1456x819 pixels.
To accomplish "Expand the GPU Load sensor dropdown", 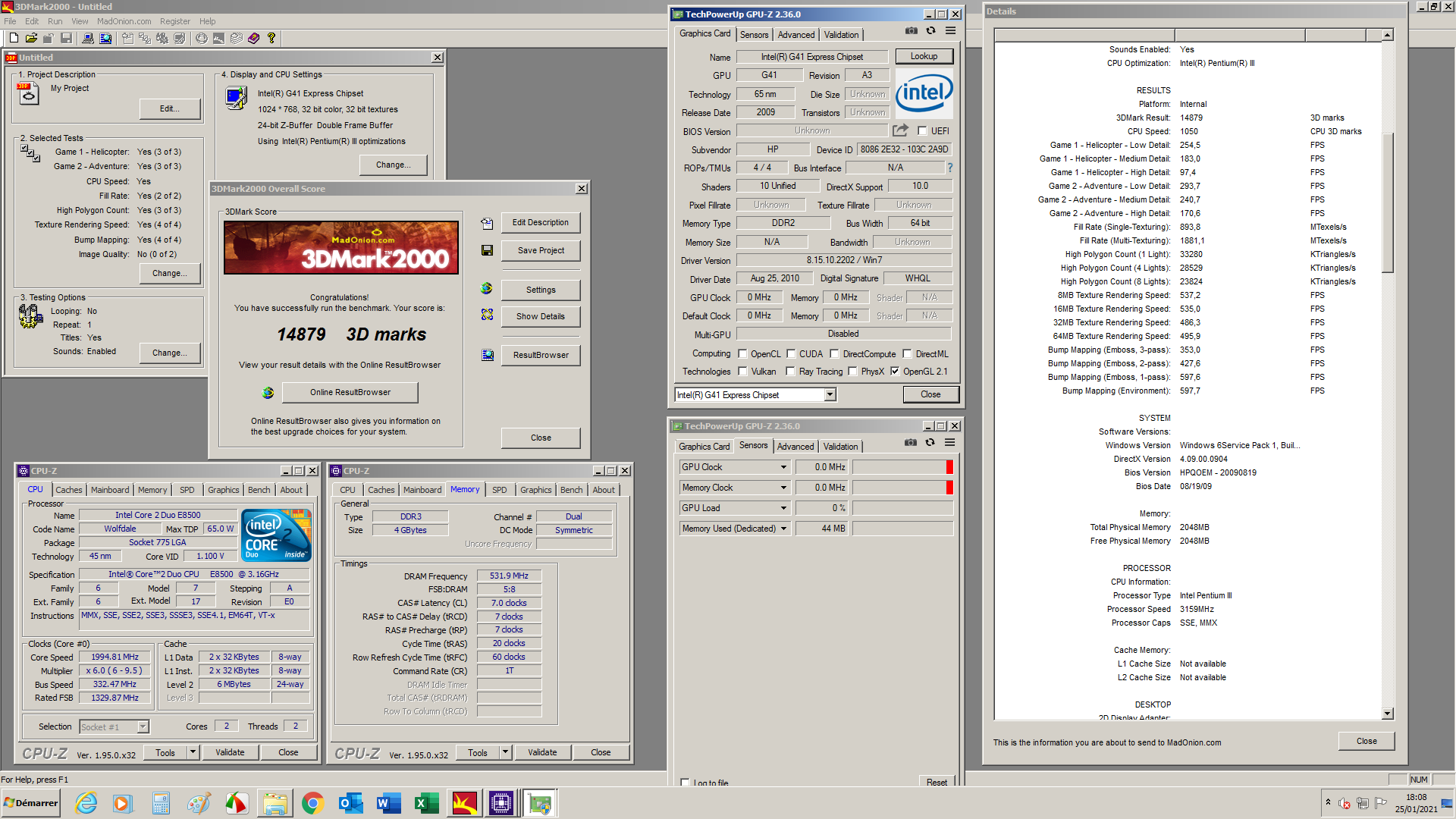I will [783, 508].
